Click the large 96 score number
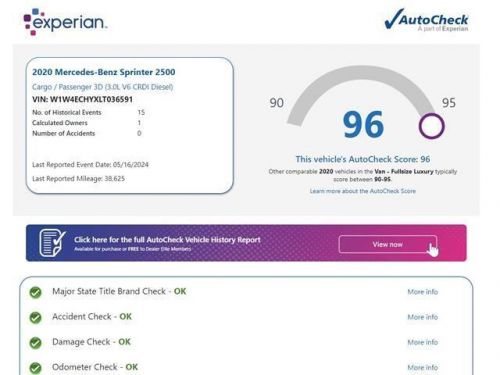 click(x=363, y=125)
